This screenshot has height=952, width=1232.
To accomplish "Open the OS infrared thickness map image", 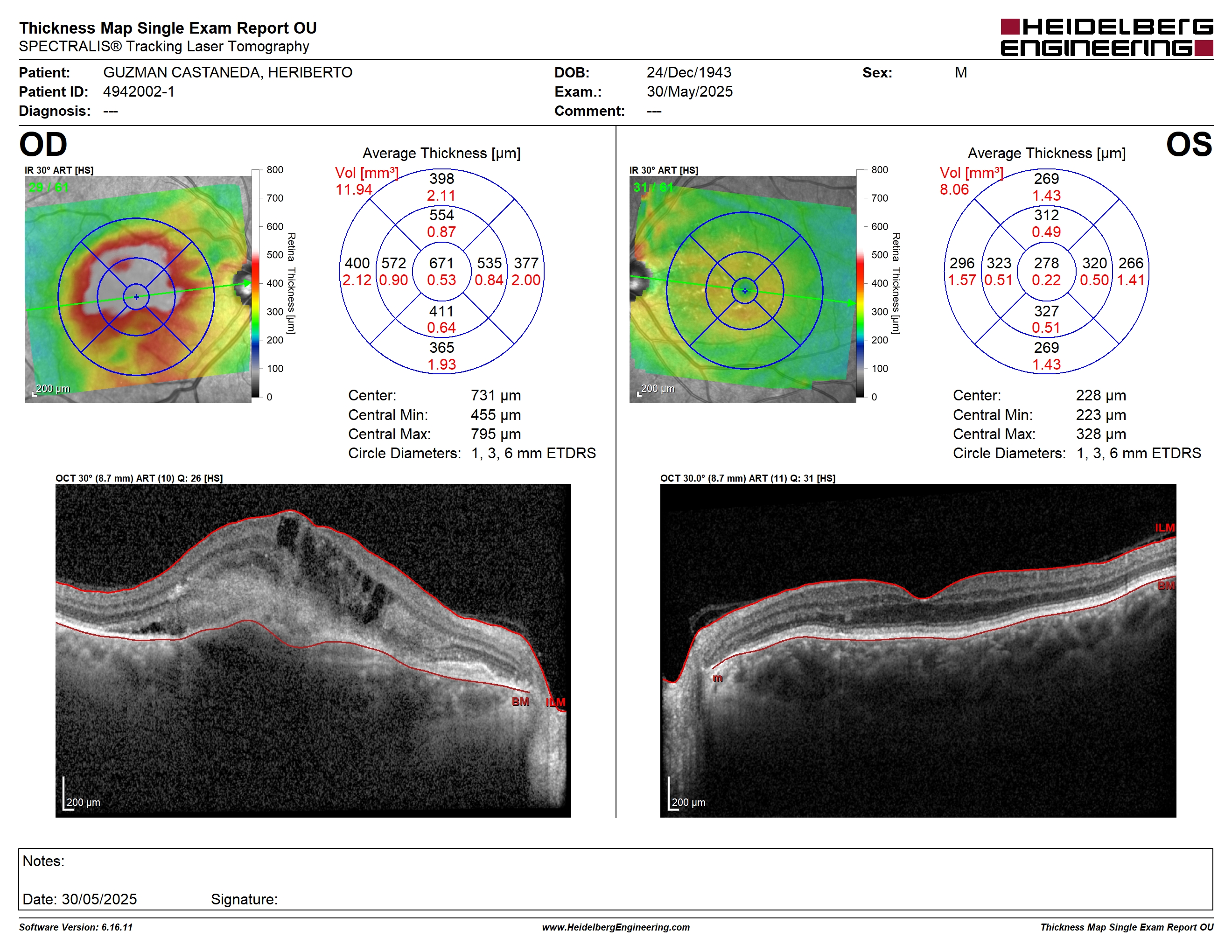I will point(742,289).
